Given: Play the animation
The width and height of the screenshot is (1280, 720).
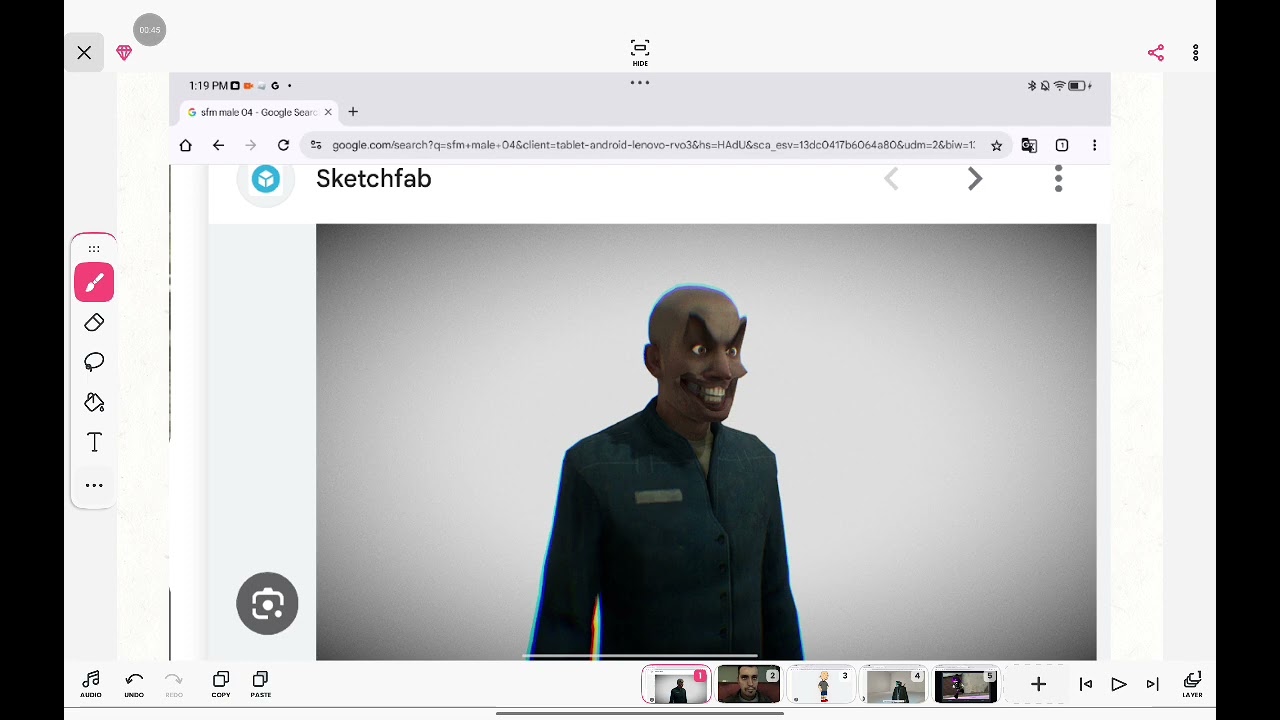Looking at the screenshot, I should (x=1119, y=684).
